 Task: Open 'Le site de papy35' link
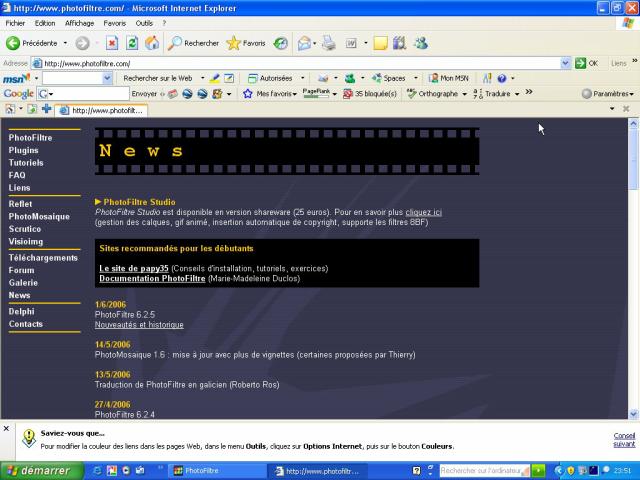click(133, 268)
